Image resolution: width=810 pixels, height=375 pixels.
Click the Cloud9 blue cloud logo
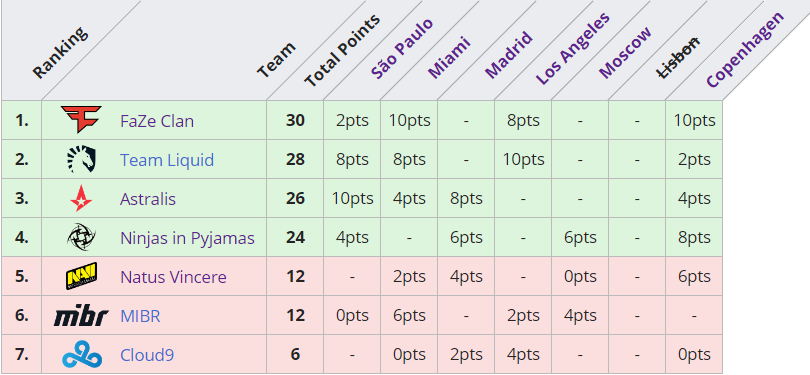pos(82,355)
